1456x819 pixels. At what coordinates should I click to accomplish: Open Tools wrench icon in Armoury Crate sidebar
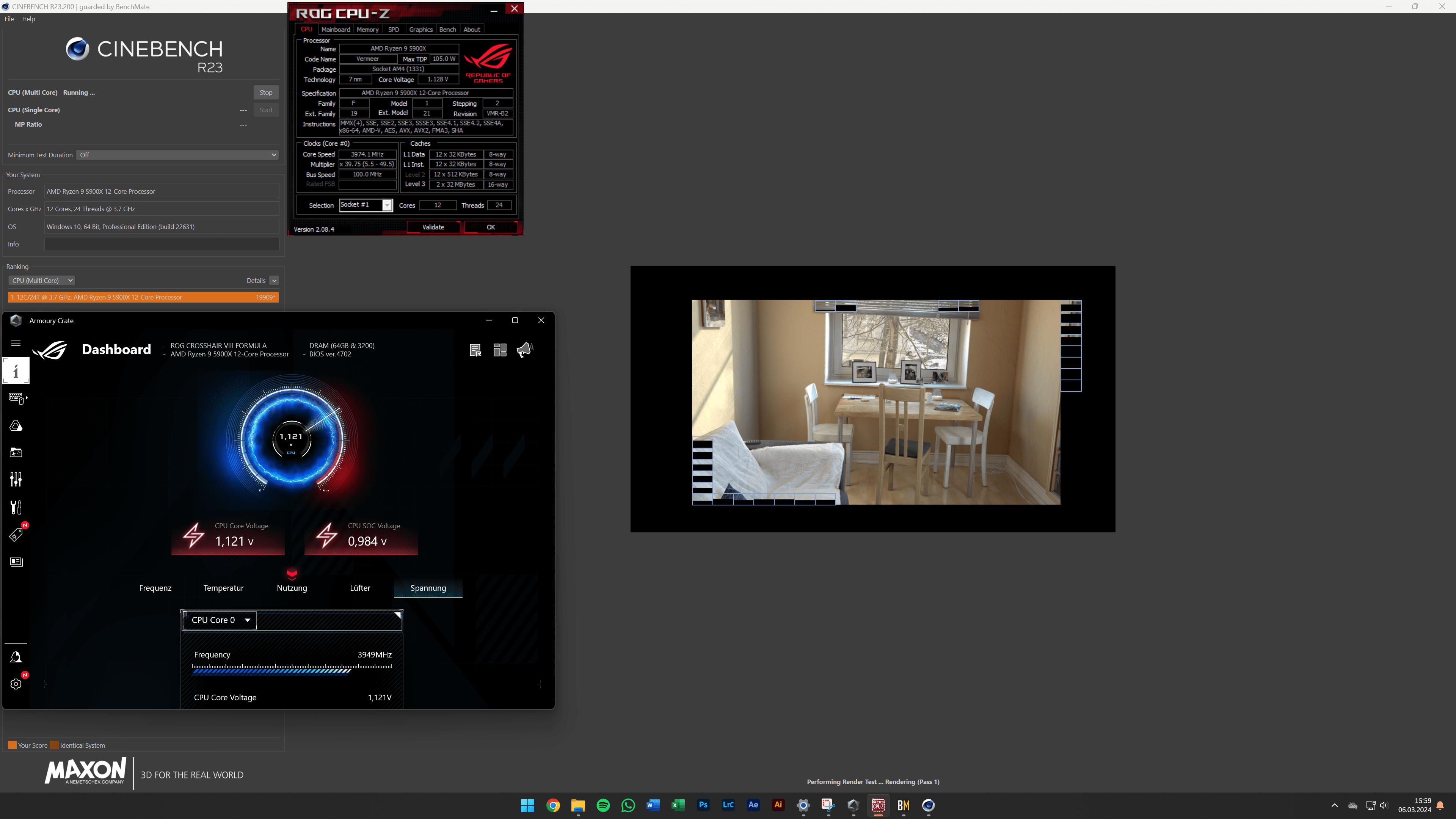16,507
